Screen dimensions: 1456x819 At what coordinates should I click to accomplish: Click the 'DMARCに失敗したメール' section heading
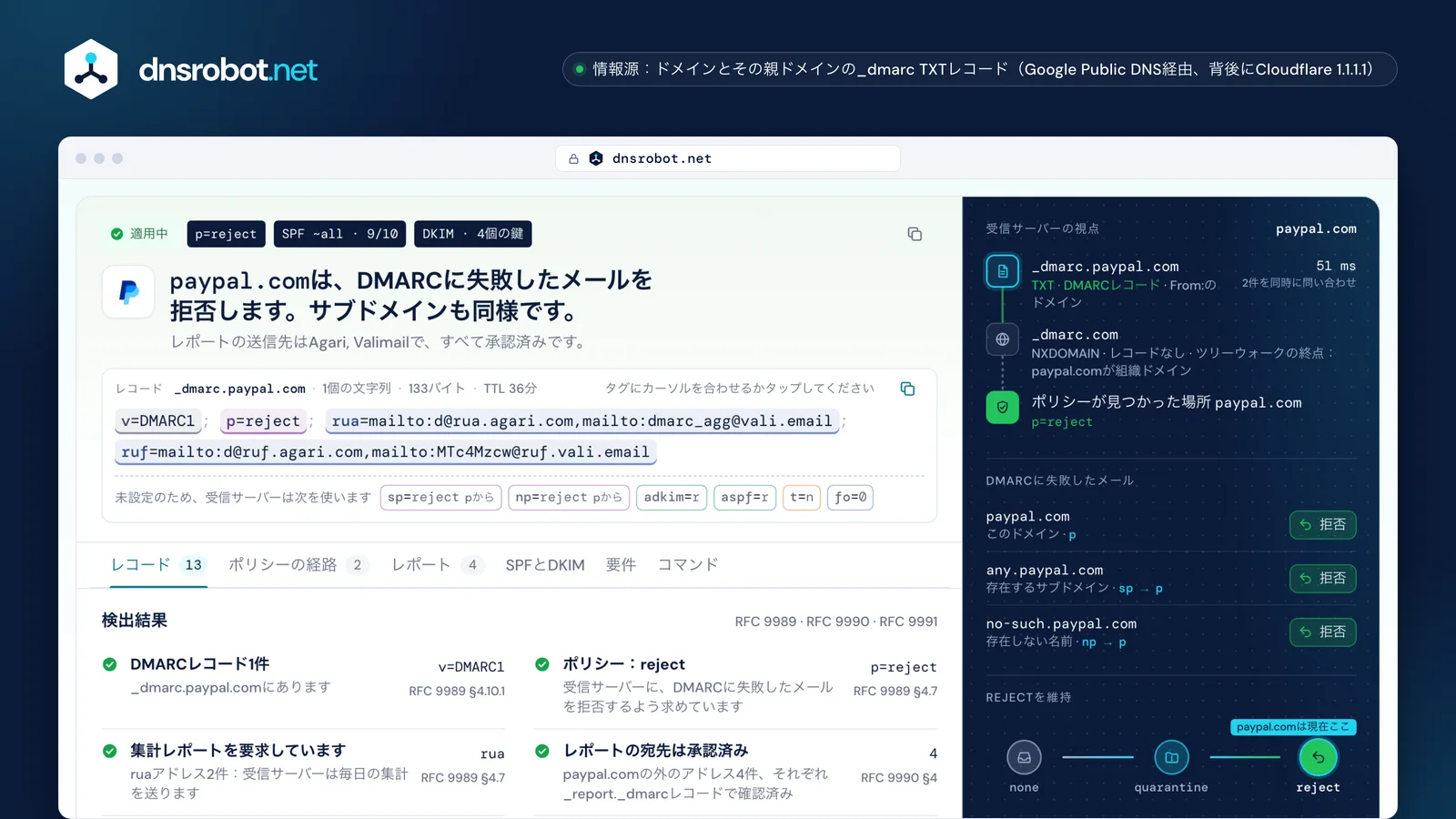[x=1060, y=480]
